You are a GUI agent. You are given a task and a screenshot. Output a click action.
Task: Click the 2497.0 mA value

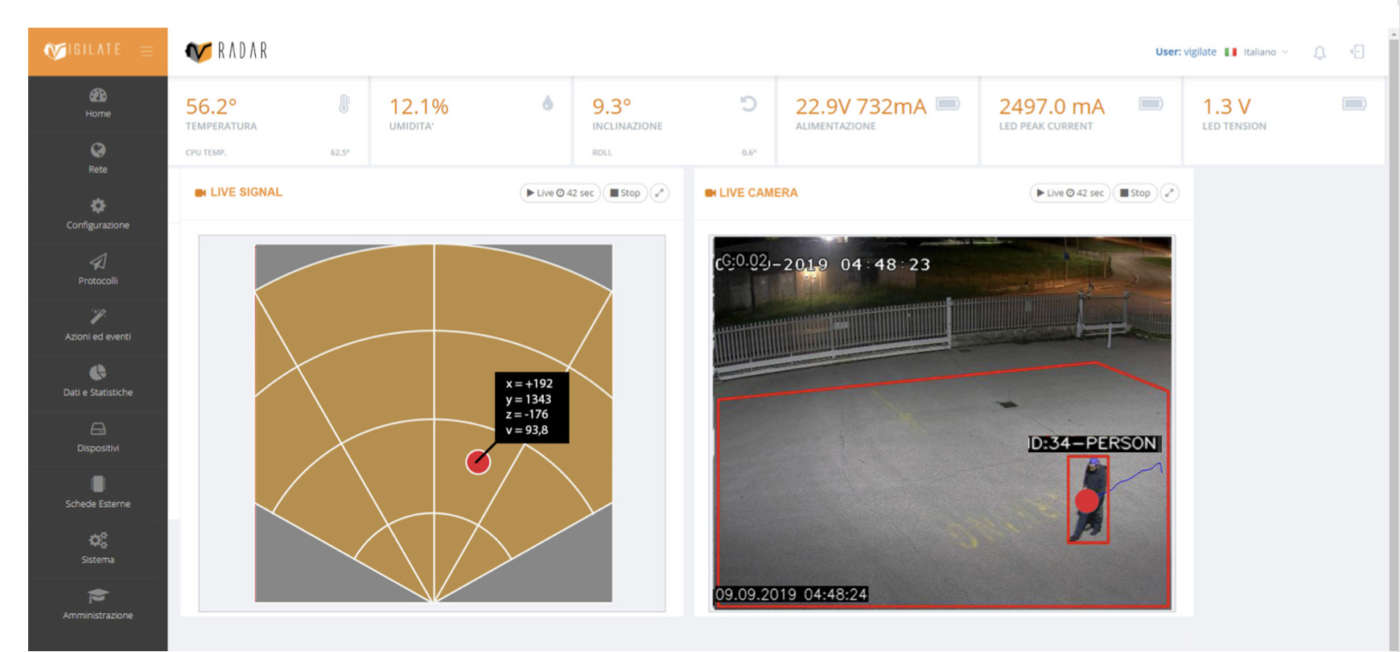[x=1052, y=106]
